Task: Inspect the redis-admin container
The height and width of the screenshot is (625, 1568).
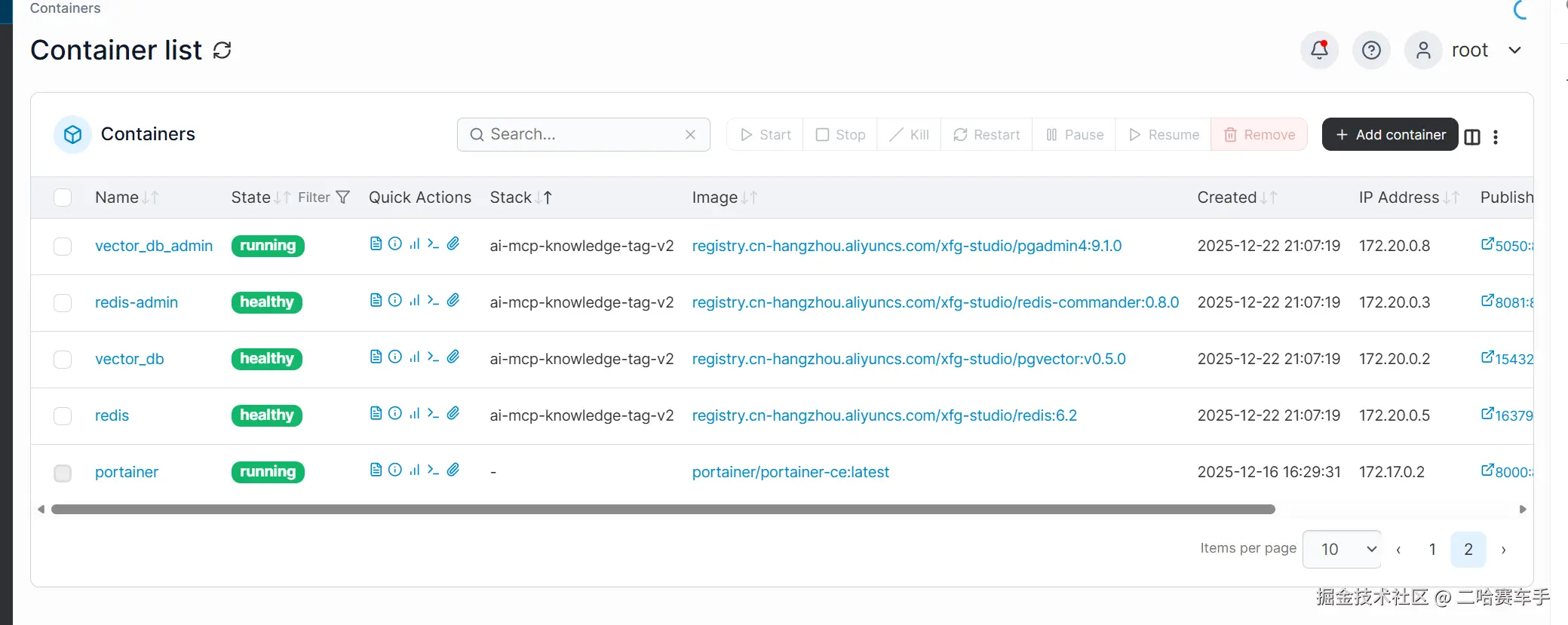Action: 395,300
